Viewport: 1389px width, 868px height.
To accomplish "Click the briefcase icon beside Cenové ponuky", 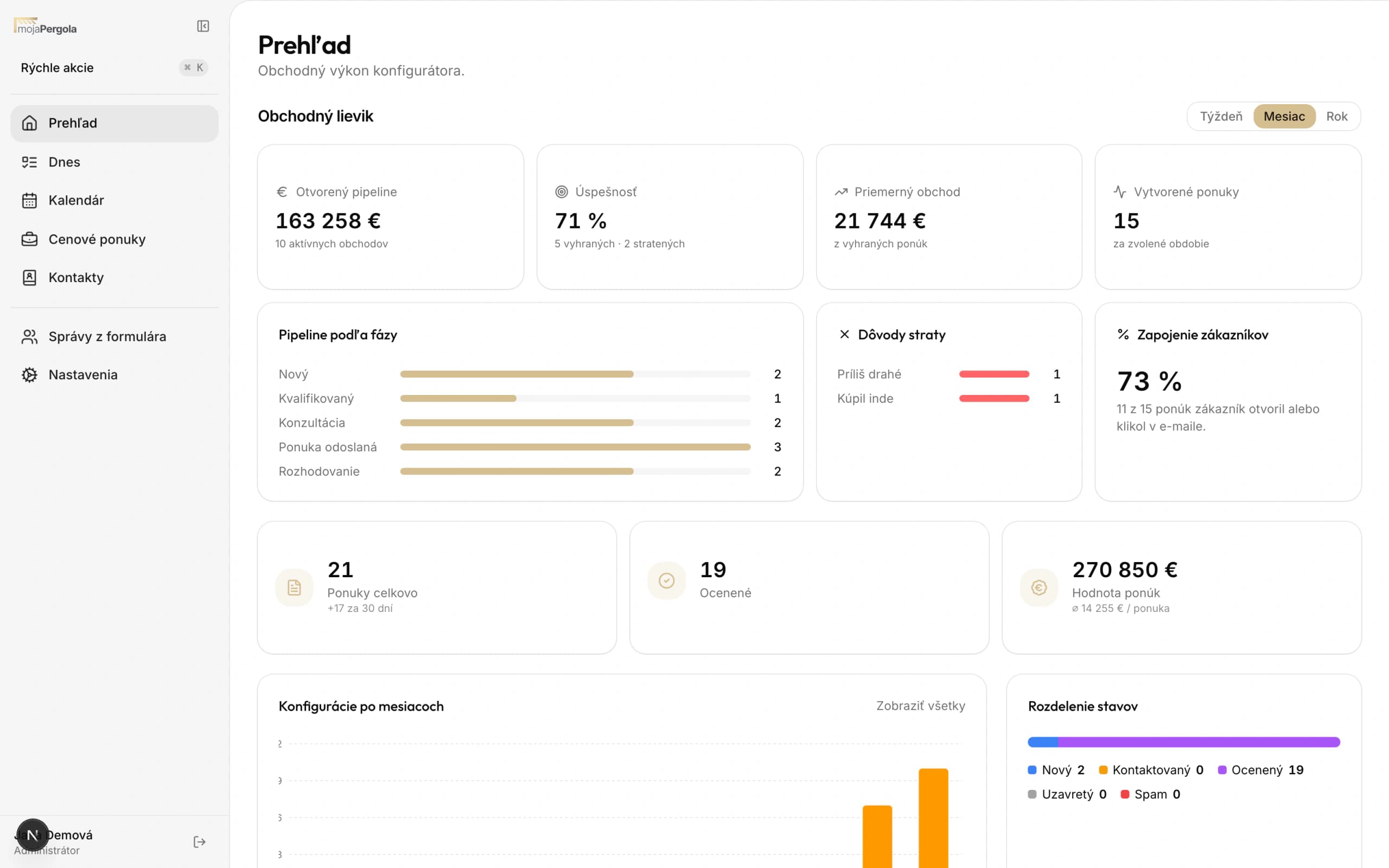I will pyautogui.click(x=29, y=239).
